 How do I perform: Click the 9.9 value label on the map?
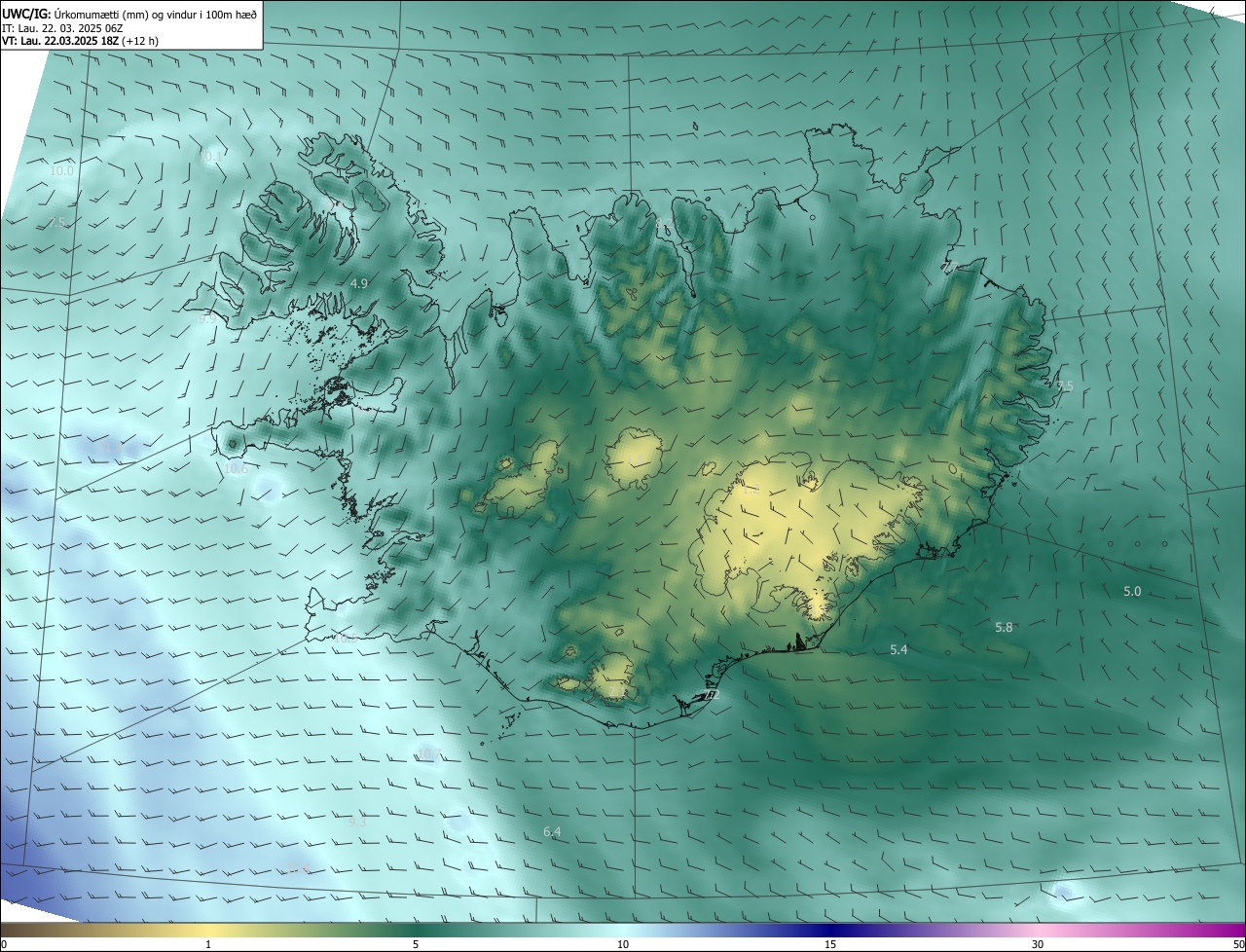(x=207, y=318)
